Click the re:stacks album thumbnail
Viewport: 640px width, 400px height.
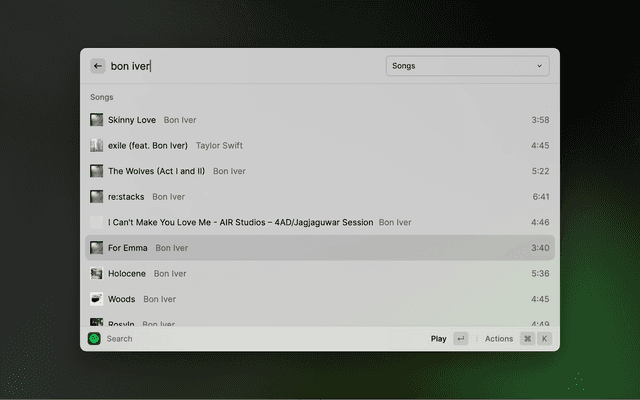pos(97,197)
